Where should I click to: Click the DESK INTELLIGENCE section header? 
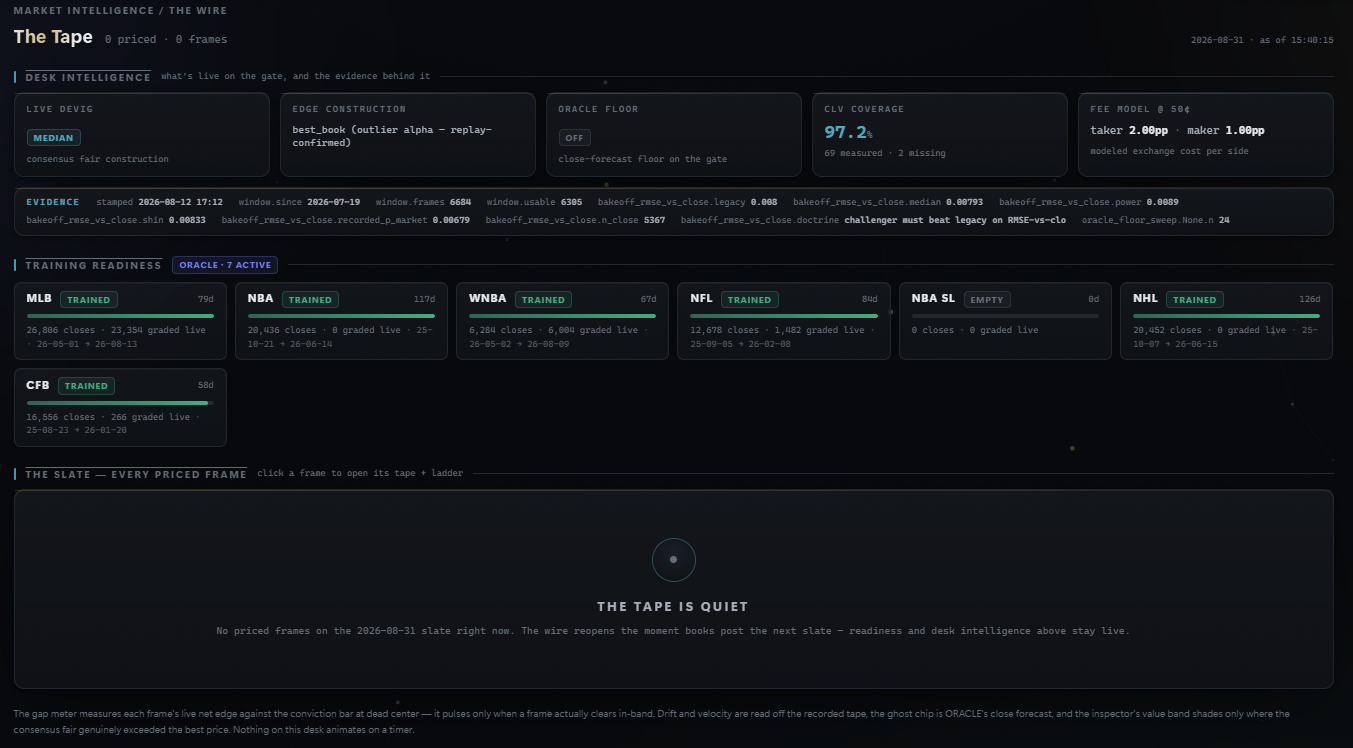coord(88,77)
